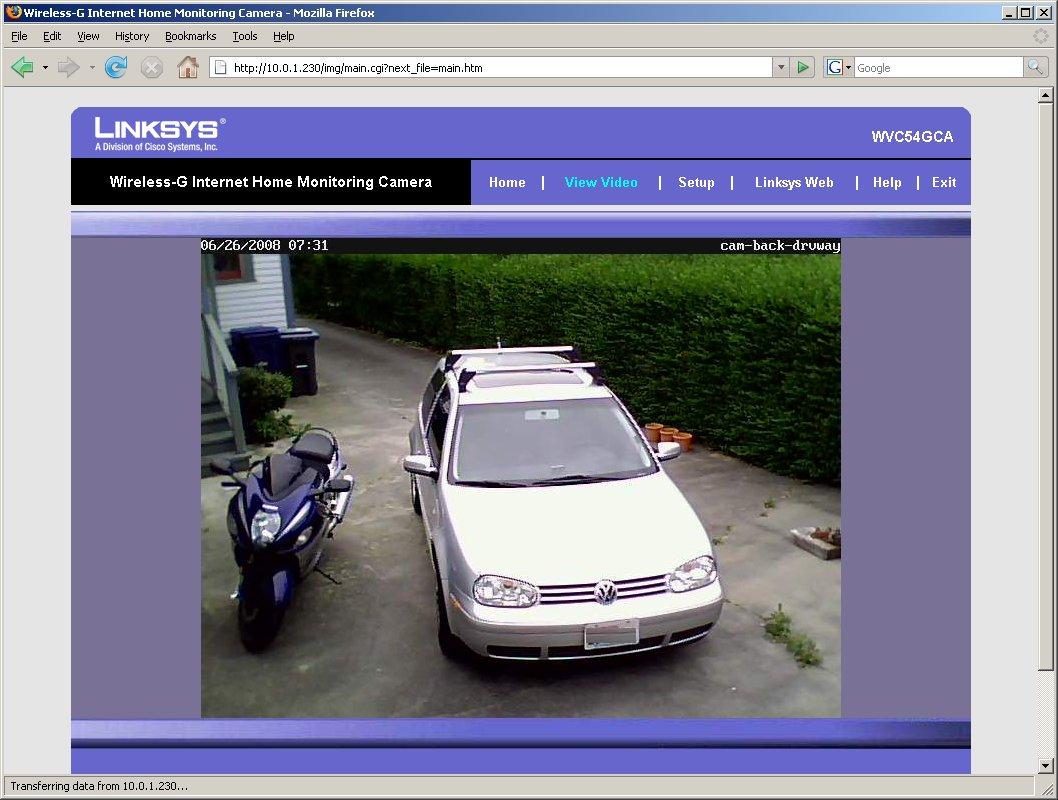Open the Bookmarks menu
1058x800 pixels.
[x=190, y=36]
